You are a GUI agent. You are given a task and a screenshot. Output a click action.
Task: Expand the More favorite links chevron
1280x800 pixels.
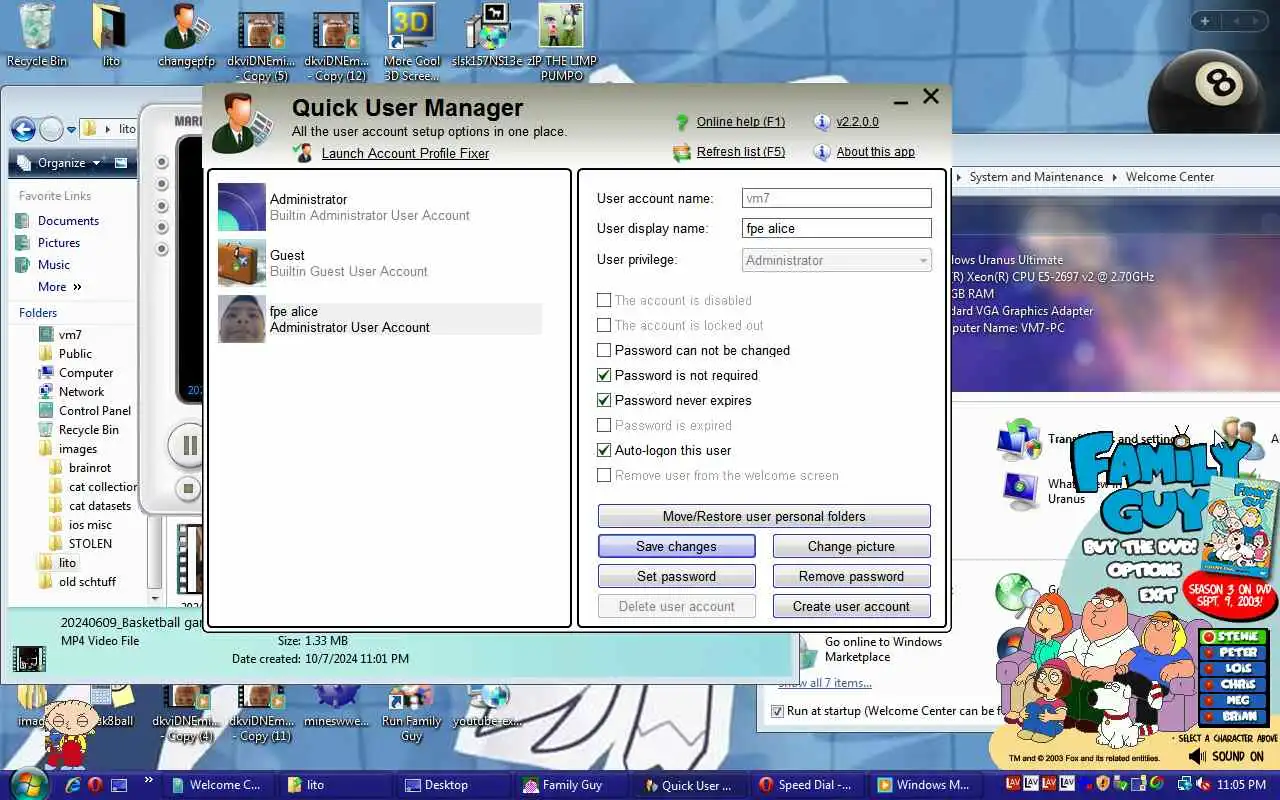pyautogui.click(x=77, y=287)
